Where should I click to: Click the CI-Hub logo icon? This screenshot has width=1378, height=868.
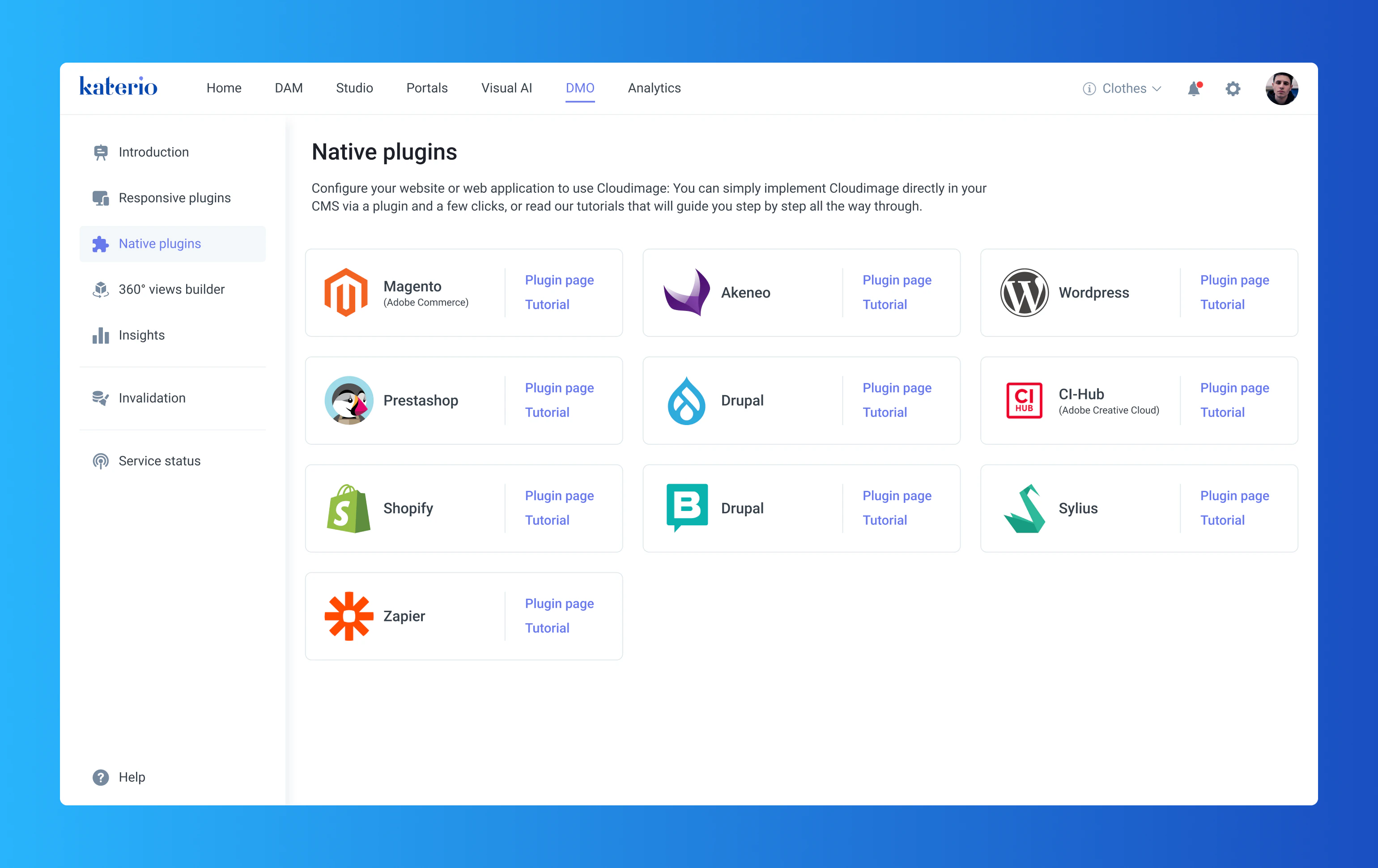pos(1023,400)
